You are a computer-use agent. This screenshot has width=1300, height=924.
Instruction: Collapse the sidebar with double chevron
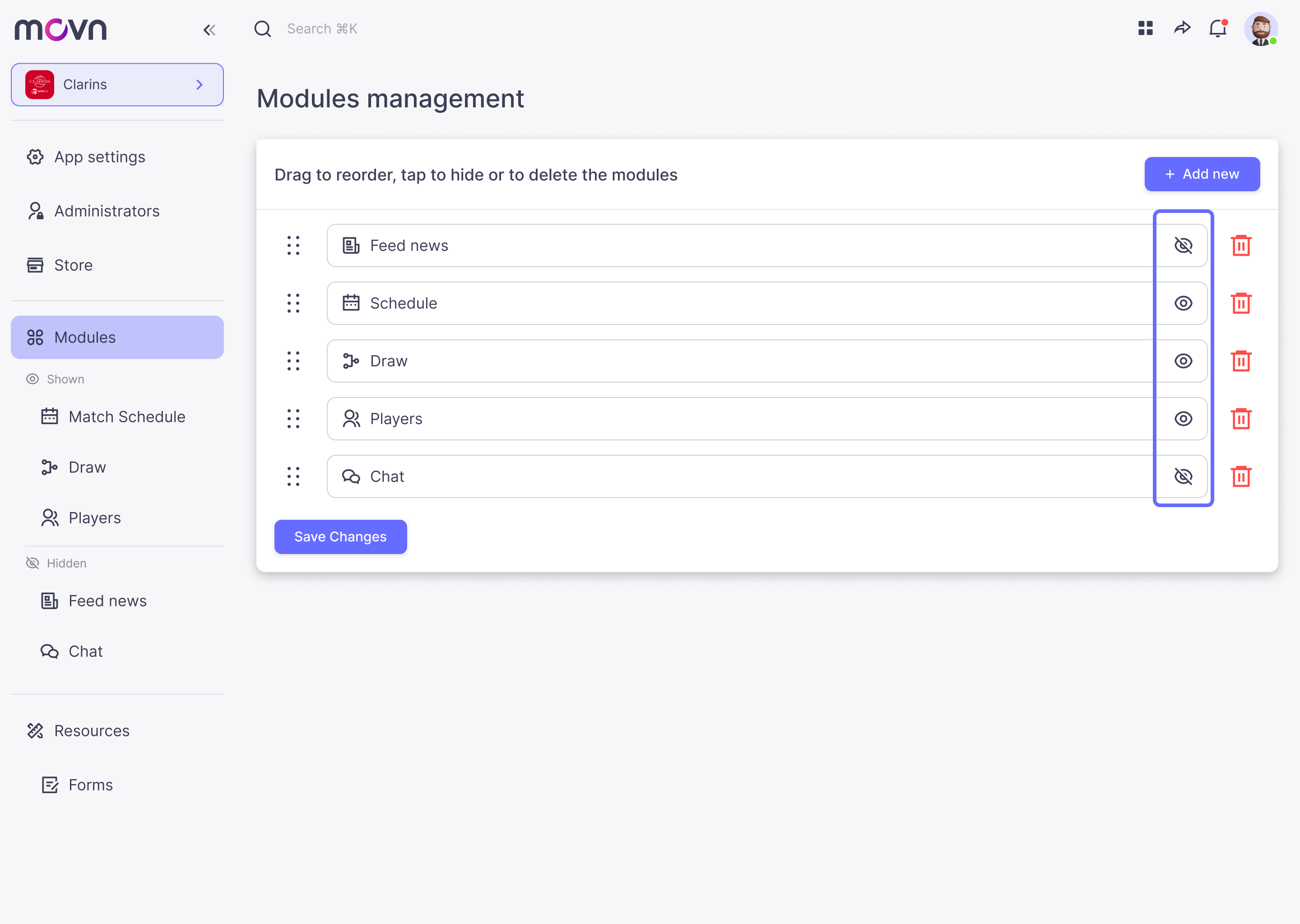[209, 30]
